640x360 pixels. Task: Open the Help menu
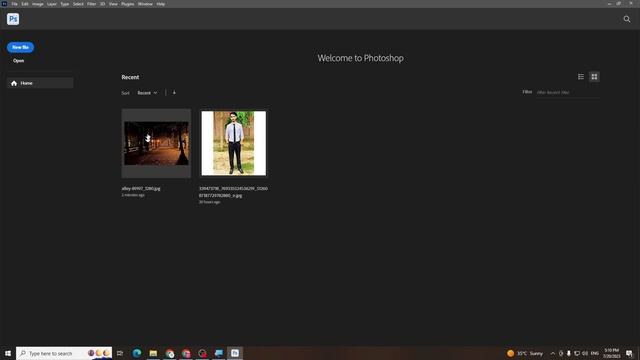click(161, 4)
